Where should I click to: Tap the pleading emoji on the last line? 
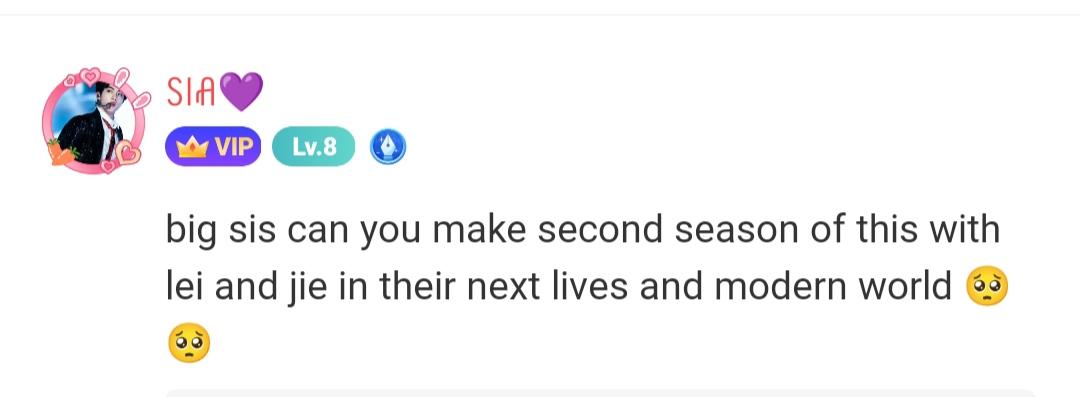coord(189,343)
